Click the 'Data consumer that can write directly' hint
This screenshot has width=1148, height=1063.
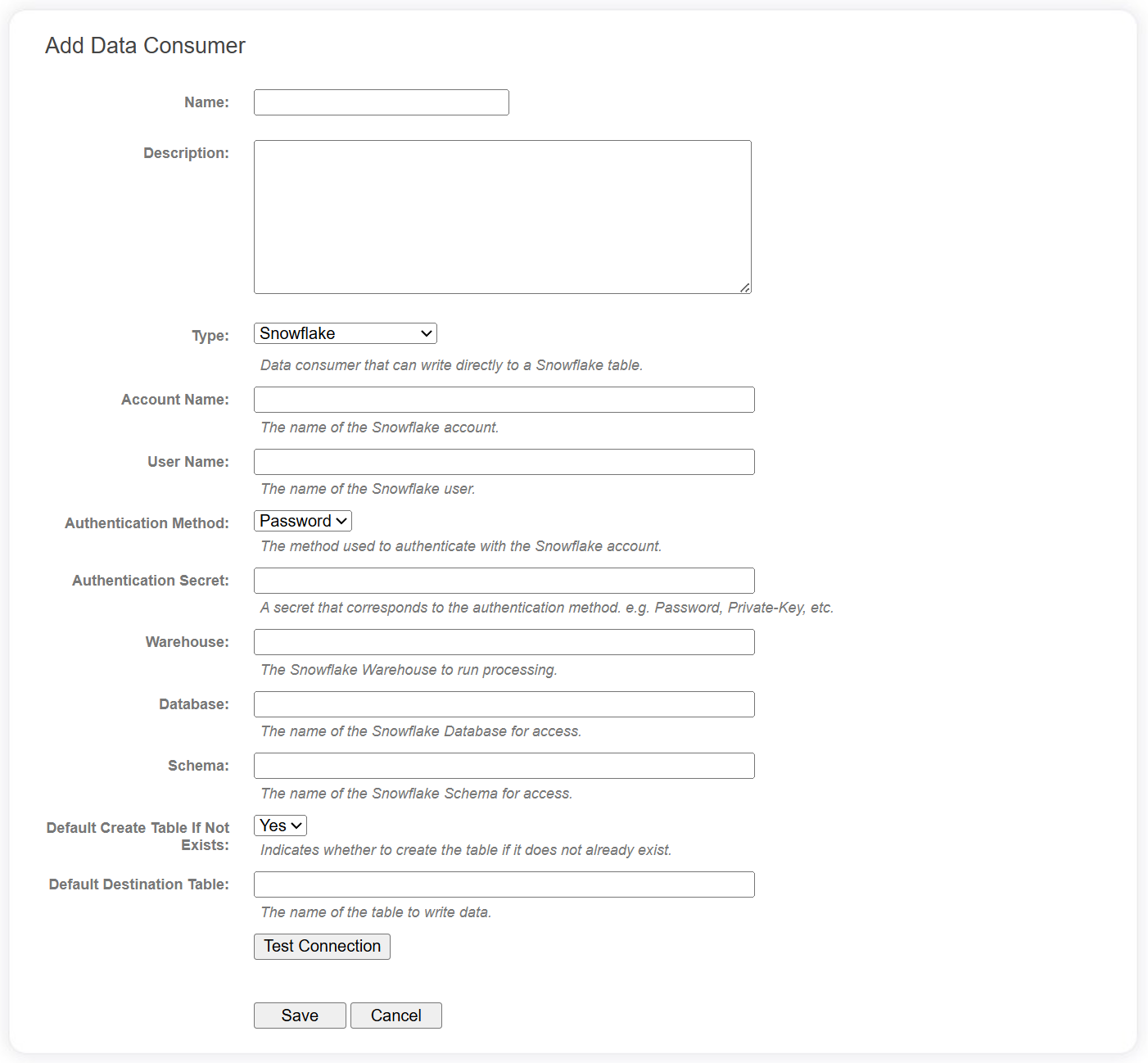[x=451, y=365]
